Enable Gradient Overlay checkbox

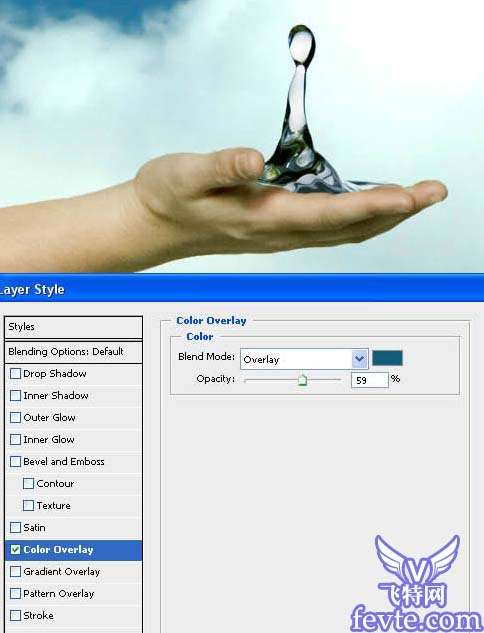coord(15,572)
